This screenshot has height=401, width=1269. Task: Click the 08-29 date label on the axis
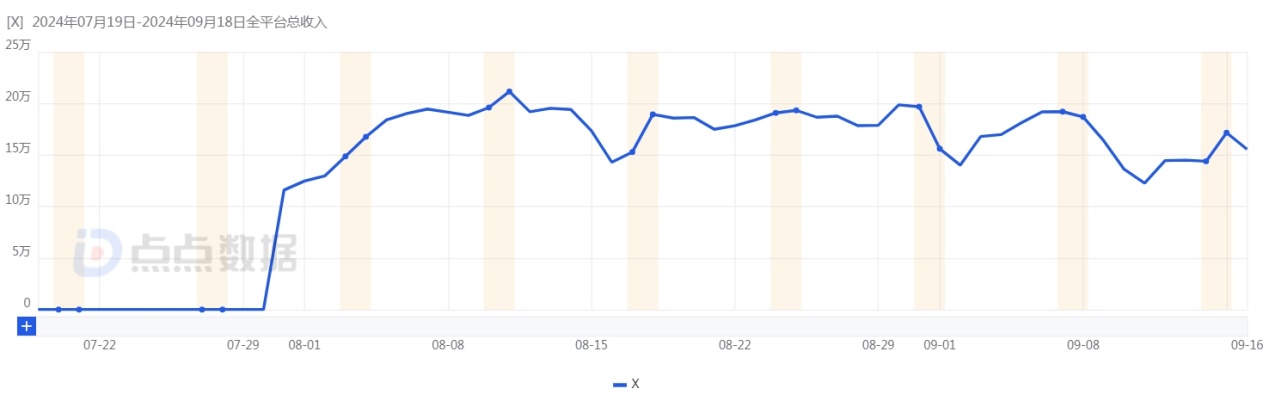[878, 345]
